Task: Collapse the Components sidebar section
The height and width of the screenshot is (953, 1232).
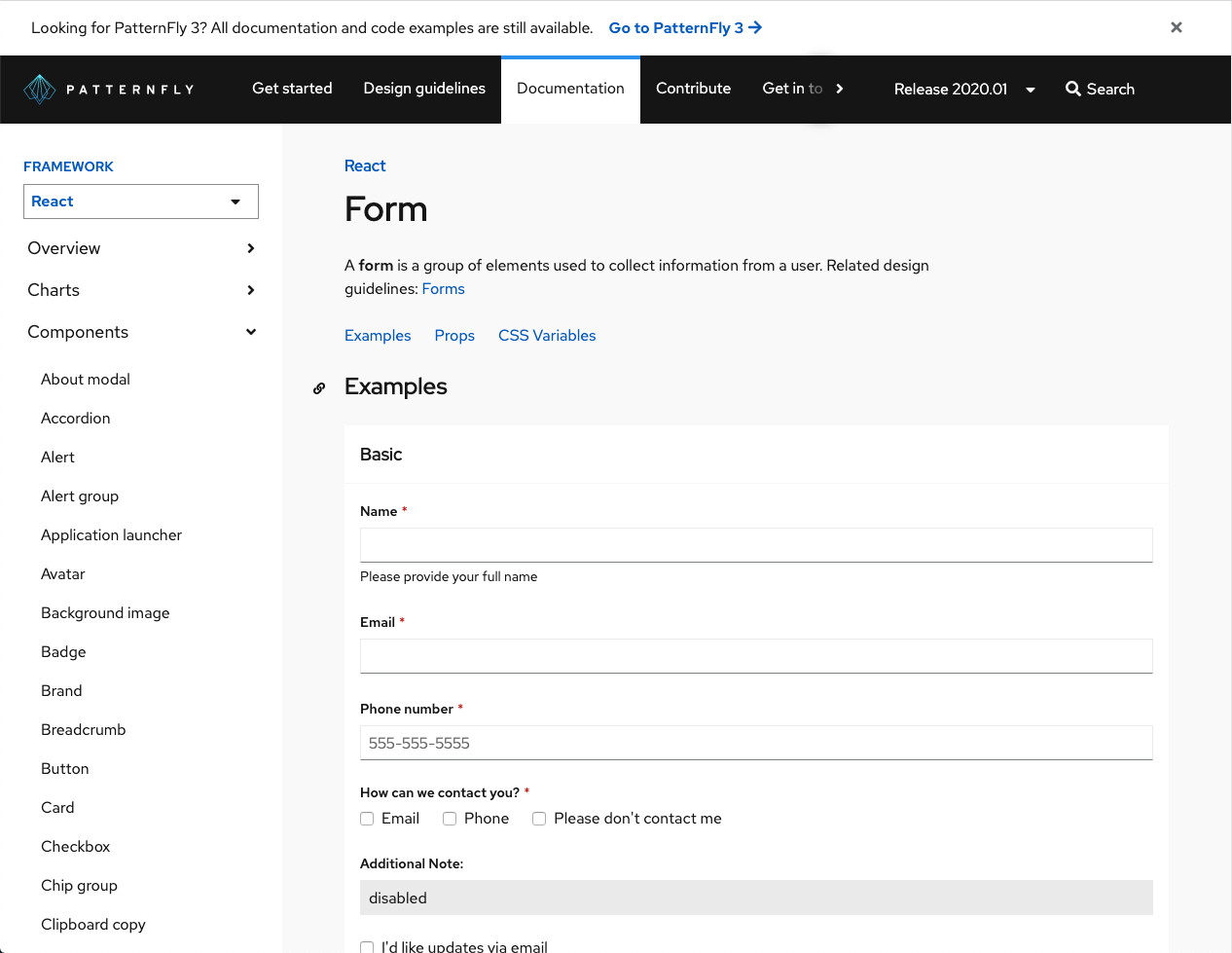Action: click(x=250, y=332)
